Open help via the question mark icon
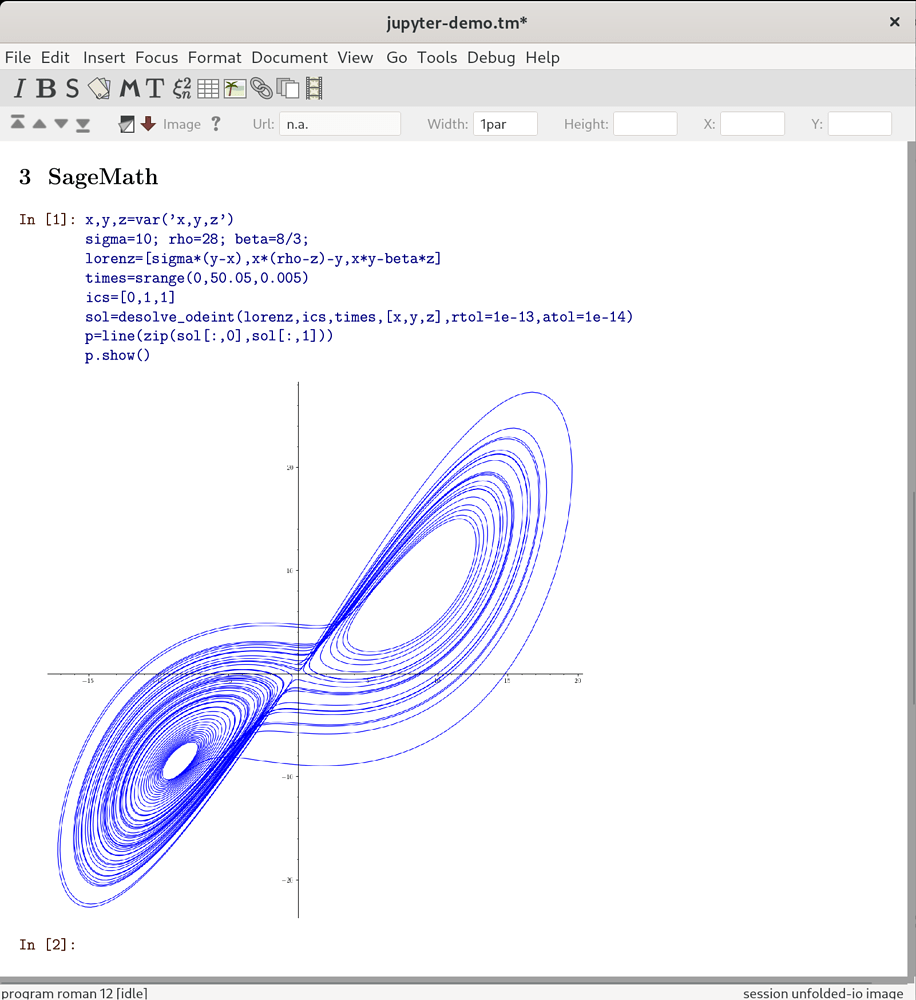This screenshot has width=916, height=1000. [x=216, y=124]
